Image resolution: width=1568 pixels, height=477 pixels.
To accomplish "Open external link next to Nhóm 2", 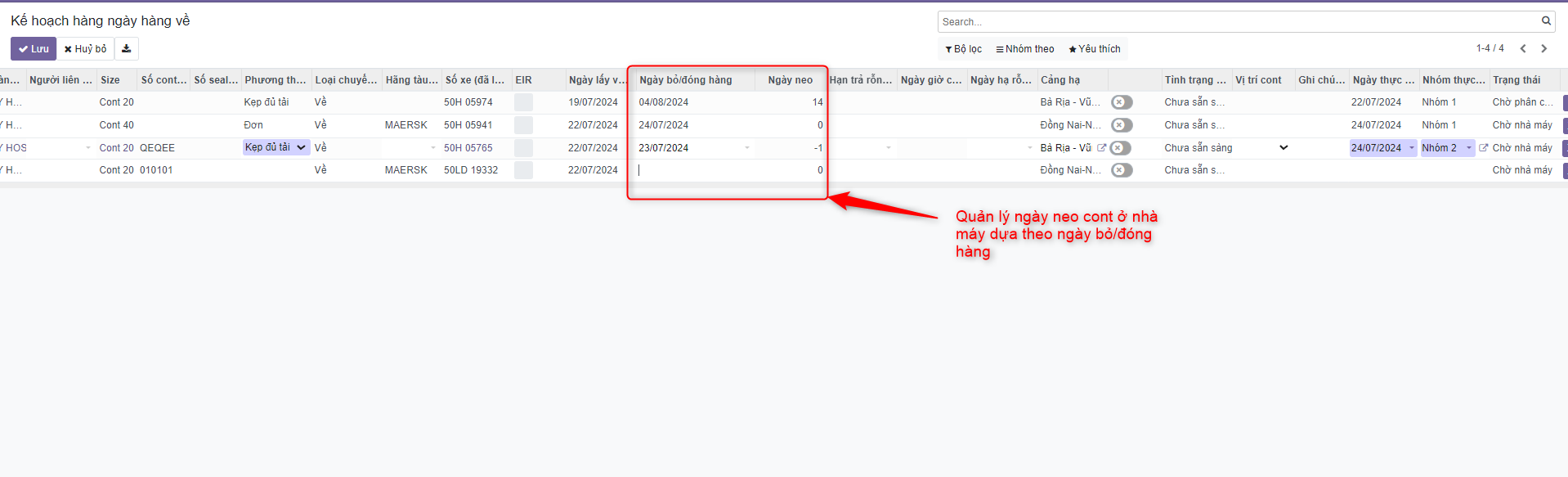I will click(1483, 148).
